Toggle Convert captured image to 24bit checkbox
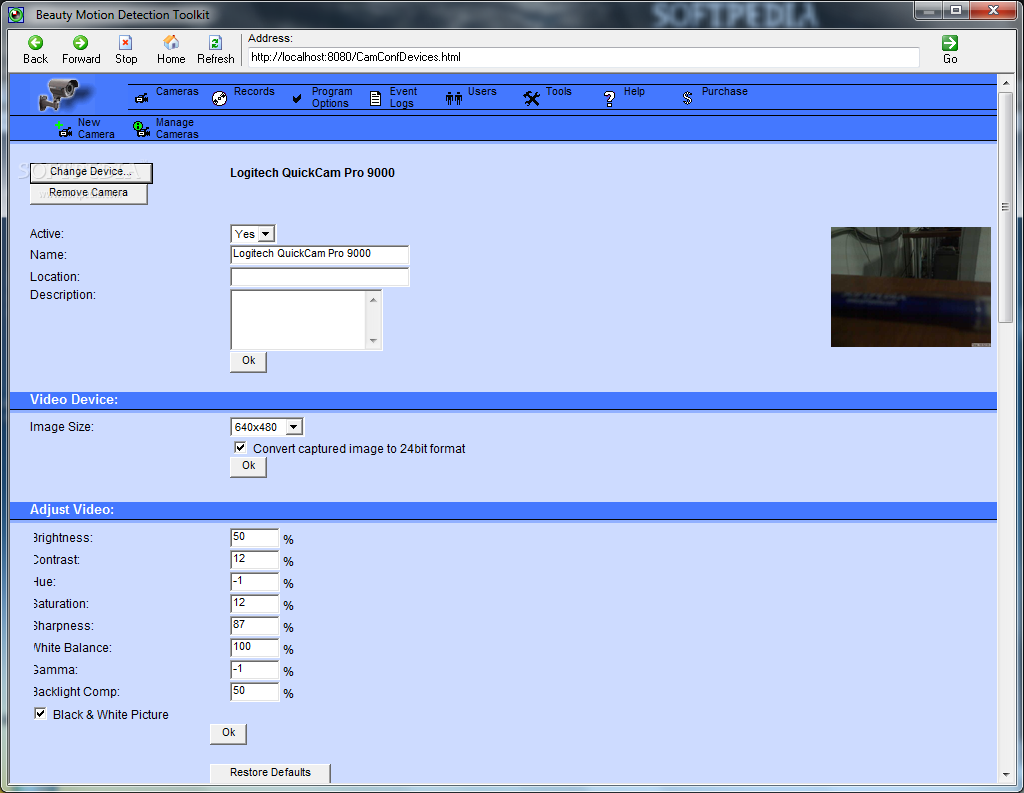 [240, 447]
